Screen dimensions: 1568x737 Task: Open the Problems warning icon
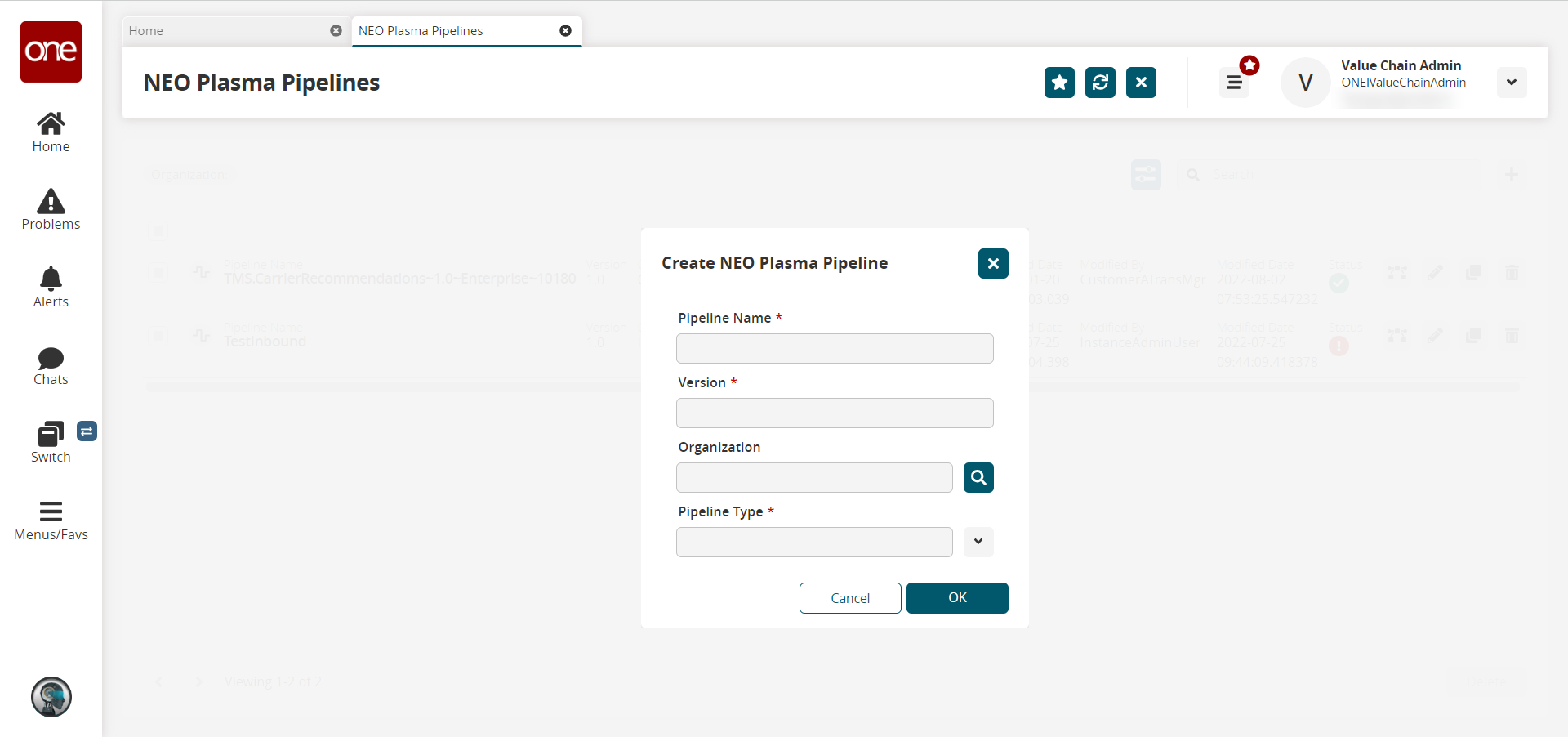pos(51,202)
